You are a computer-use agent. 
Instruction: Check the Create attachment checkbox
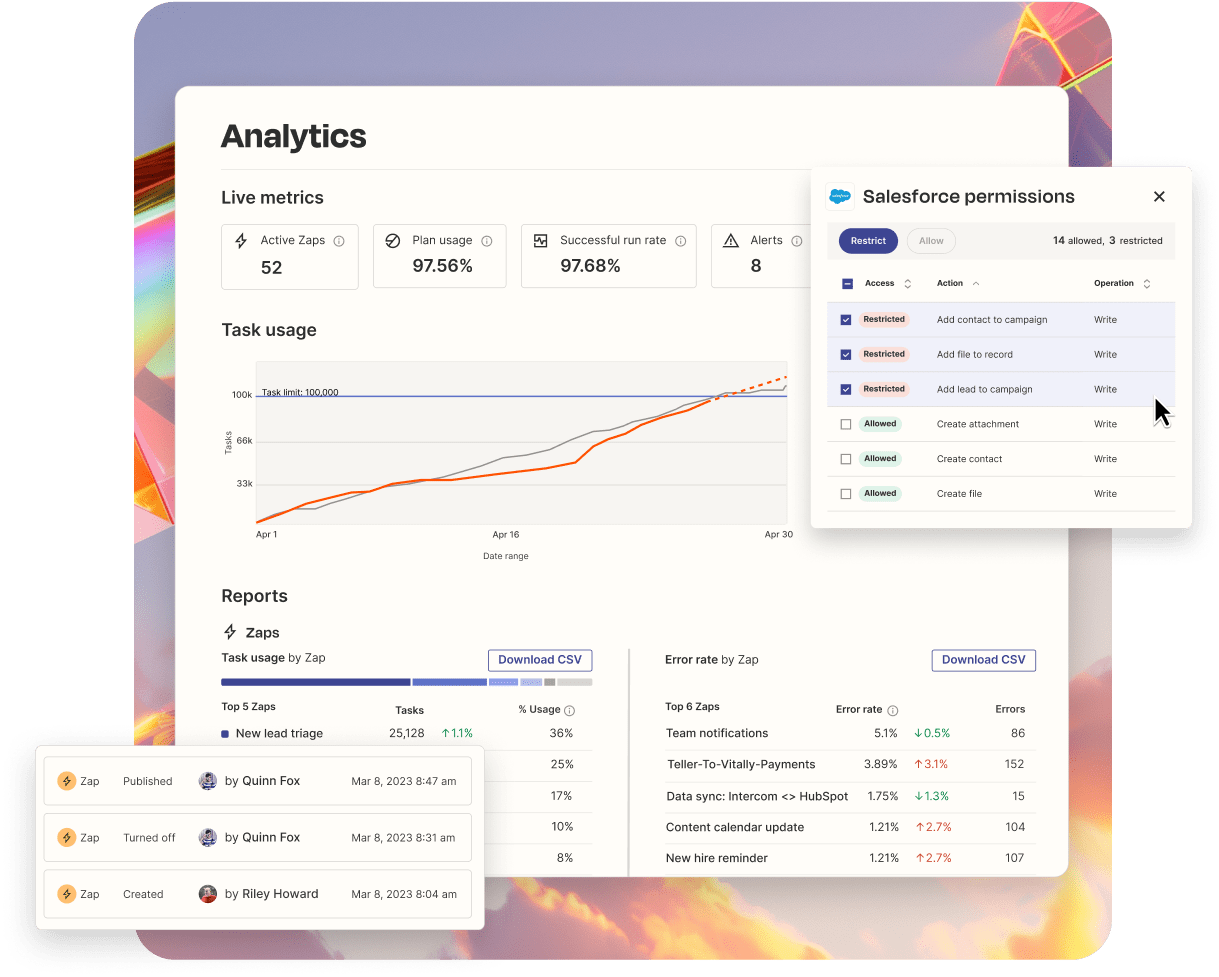[x=846, y=424]
